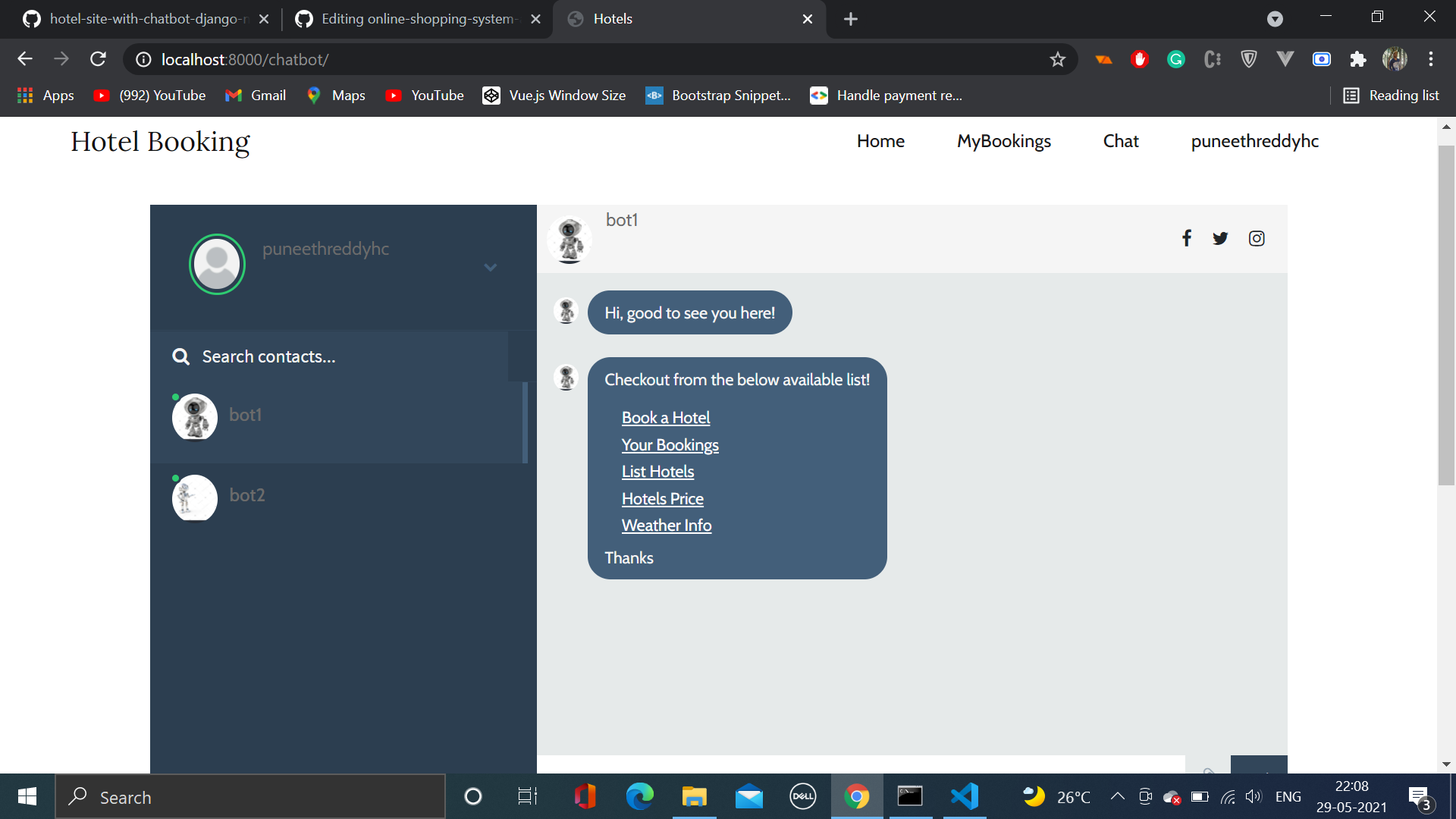Open the tab search dropdown arrow
This screenshot has height=819, width=1456.
(x=1276, y=19)
